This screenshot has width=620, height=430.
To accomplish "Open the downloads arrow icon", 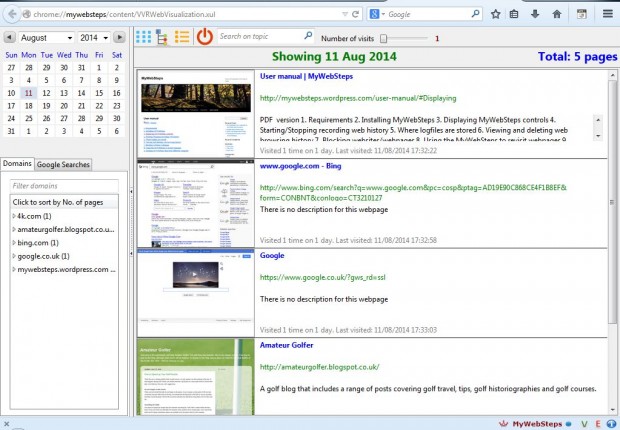I will pyautogui.click(x=535, y=14).
